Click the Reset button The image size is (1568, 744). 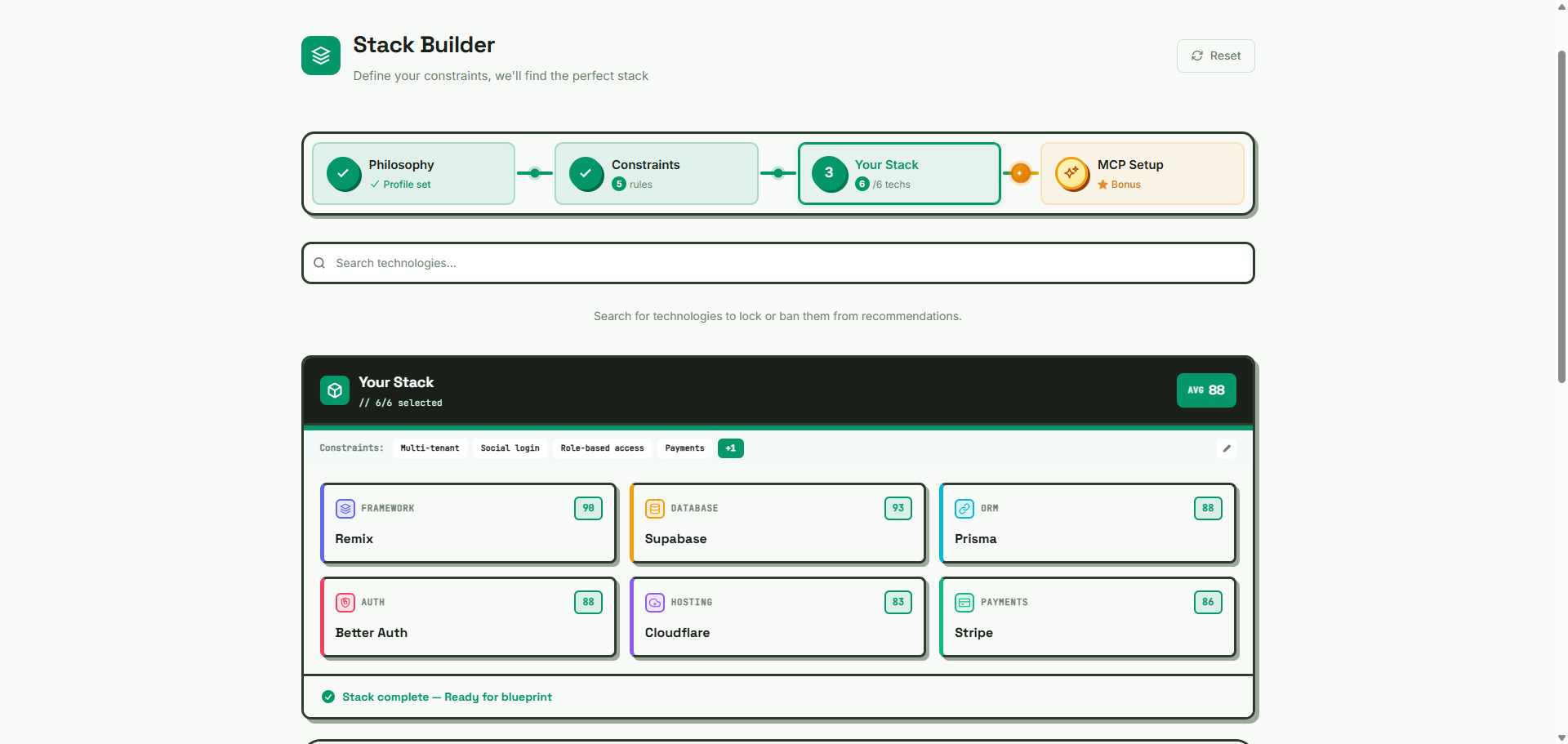coord(1215,56)
